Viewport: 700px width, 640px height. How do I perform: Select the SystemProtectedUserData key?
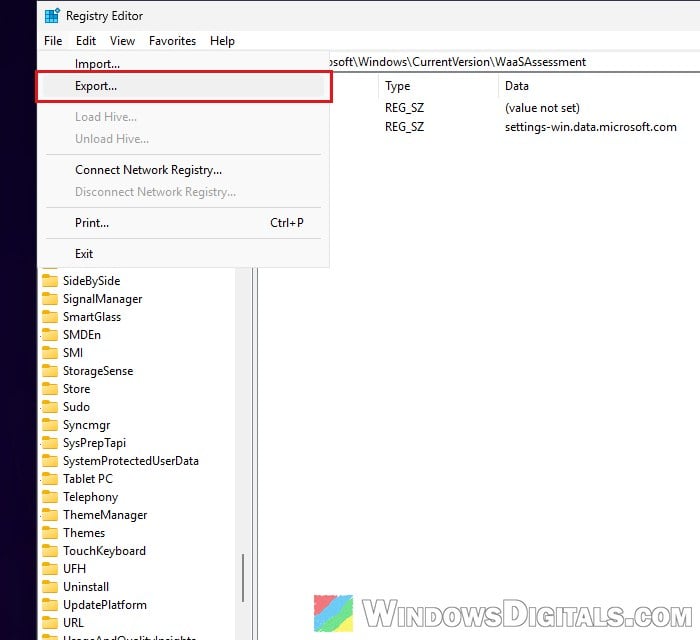point(131,461)
